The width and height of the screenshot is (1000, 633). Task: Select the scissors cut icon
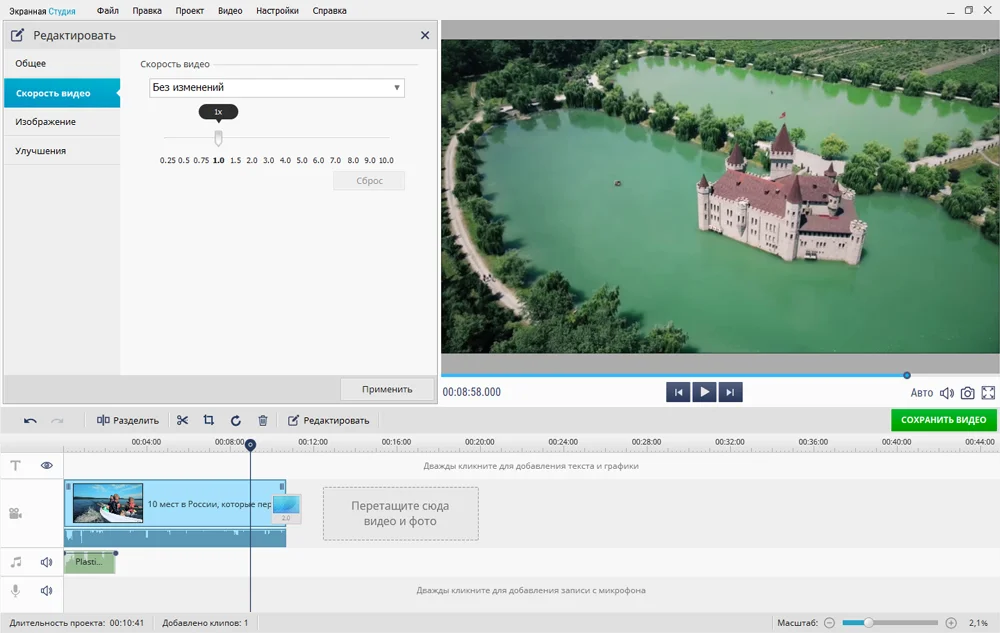[x=182, y=420]
